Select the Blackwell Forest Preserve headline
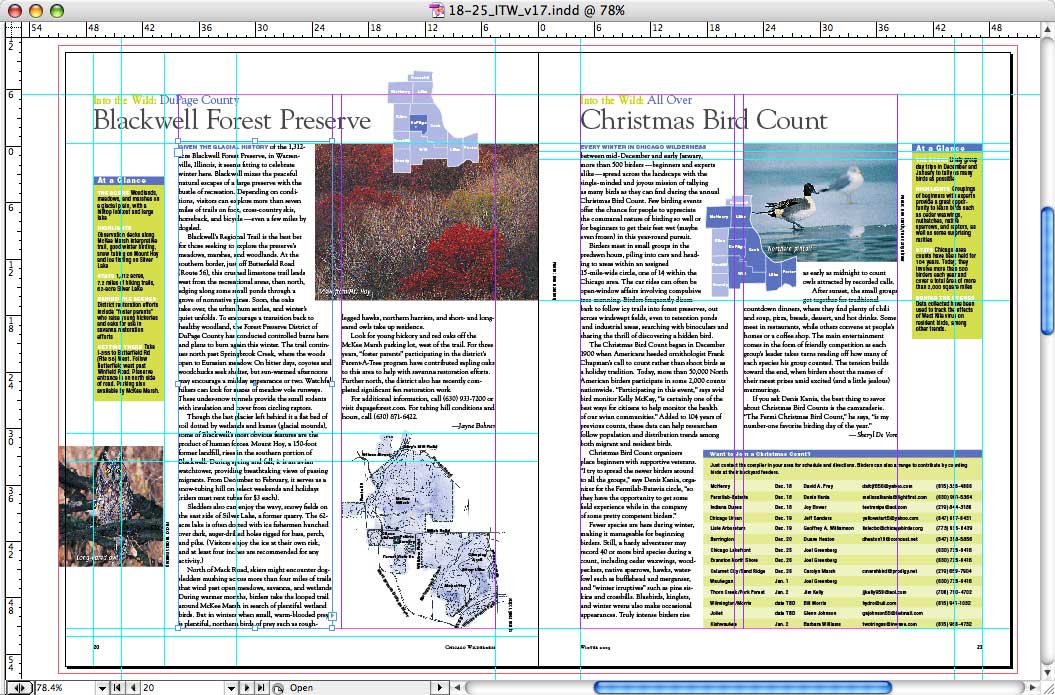1055x695 pixels. (232, 122)
